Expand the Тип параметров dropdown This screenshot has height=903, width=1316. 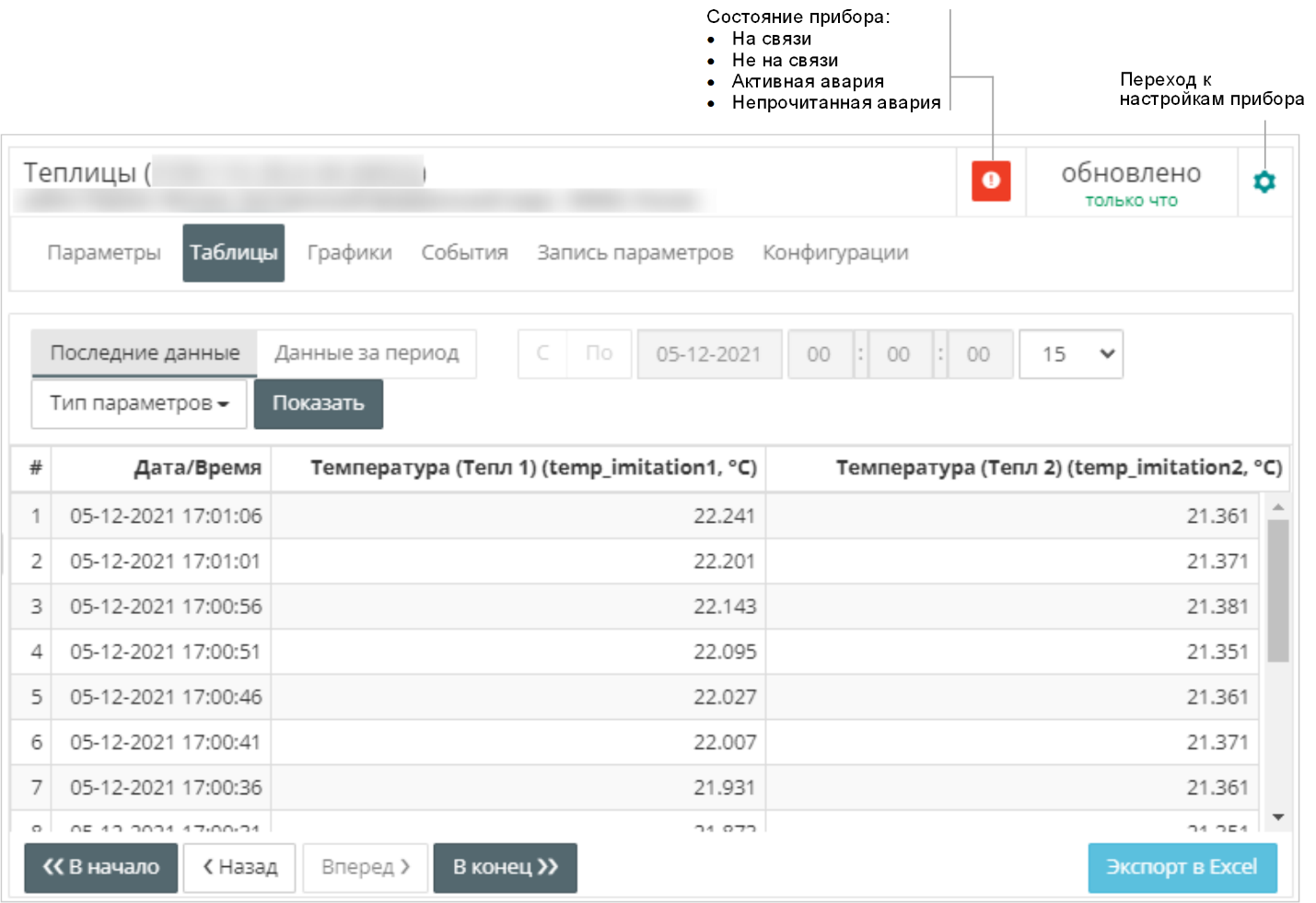pyautogui.click(x=139, y=404)
